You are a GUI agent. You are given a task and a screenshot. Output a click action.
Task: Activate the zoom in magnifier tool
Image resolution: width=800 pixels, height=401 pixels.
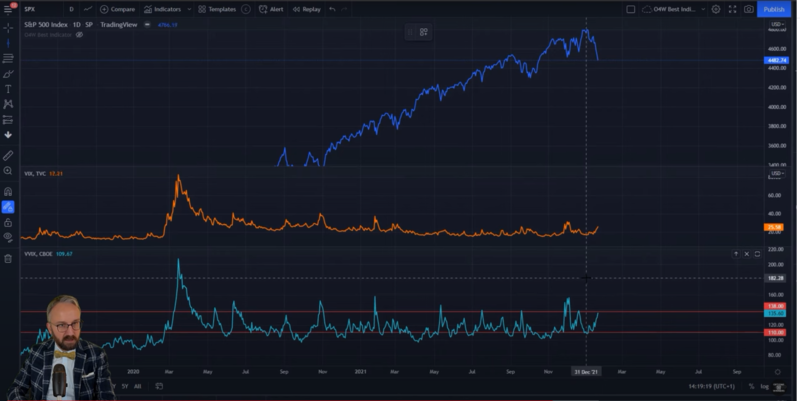point(8,171)
